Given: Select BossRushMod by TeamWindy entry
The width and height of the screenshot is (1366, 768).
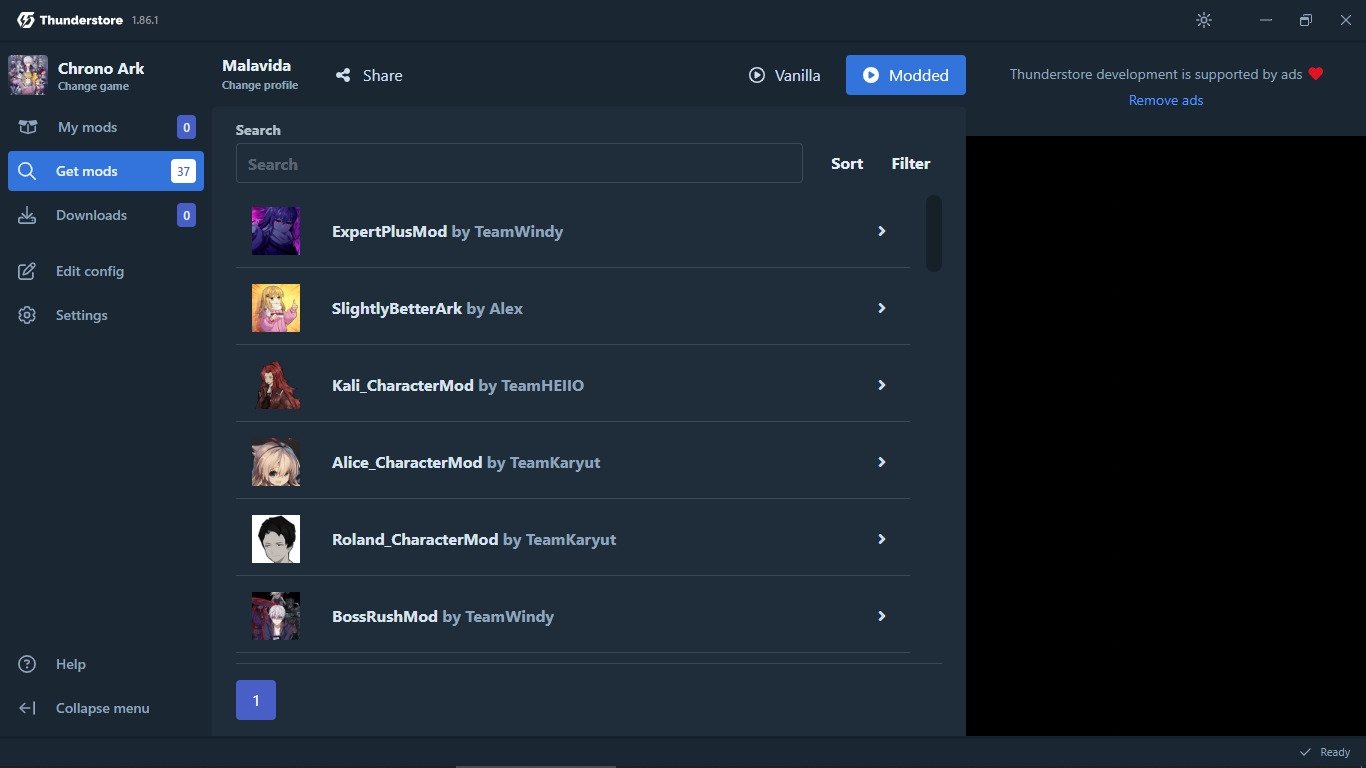Looking at the screenshot, I should pyautogui.click(x=573, y=616).
